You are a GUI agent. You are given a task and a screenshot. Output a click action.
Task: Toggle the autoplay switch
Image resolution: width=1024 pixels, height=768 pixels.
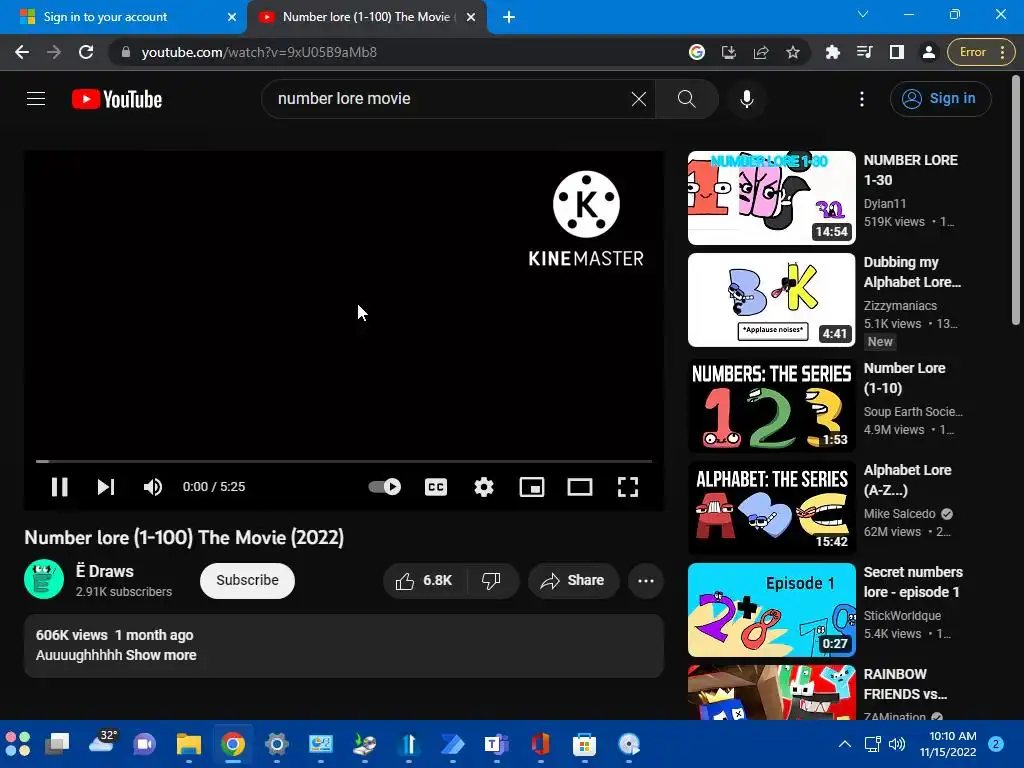(x=385, y=487)
